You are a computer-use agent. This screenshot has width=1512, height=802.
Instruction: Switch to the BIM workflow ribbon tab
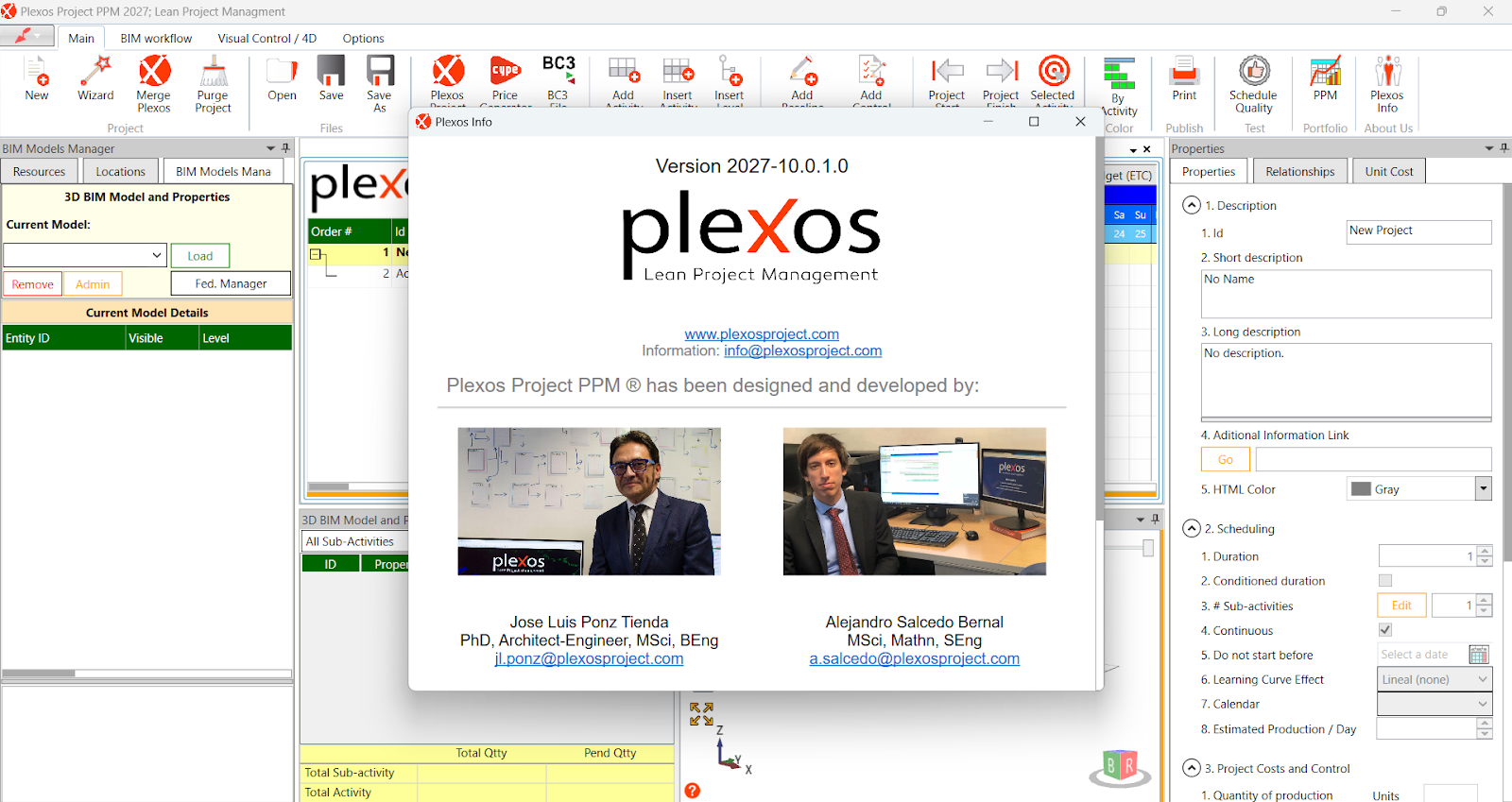tap(156, 39)
